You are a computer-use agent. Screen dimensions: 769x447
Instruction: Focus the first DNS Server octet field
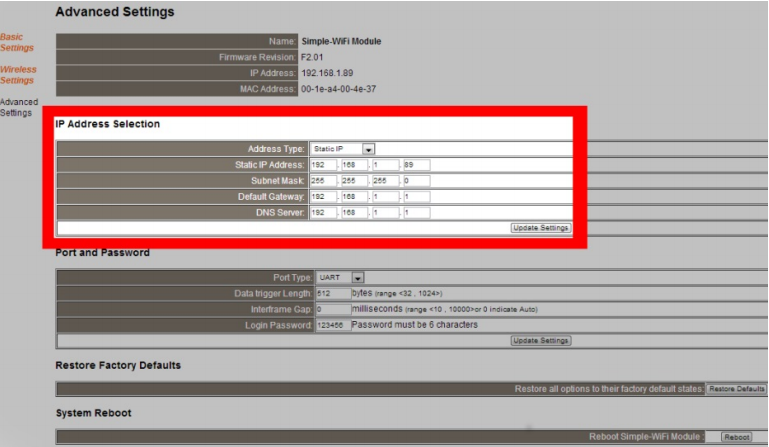tap(322, 213)
